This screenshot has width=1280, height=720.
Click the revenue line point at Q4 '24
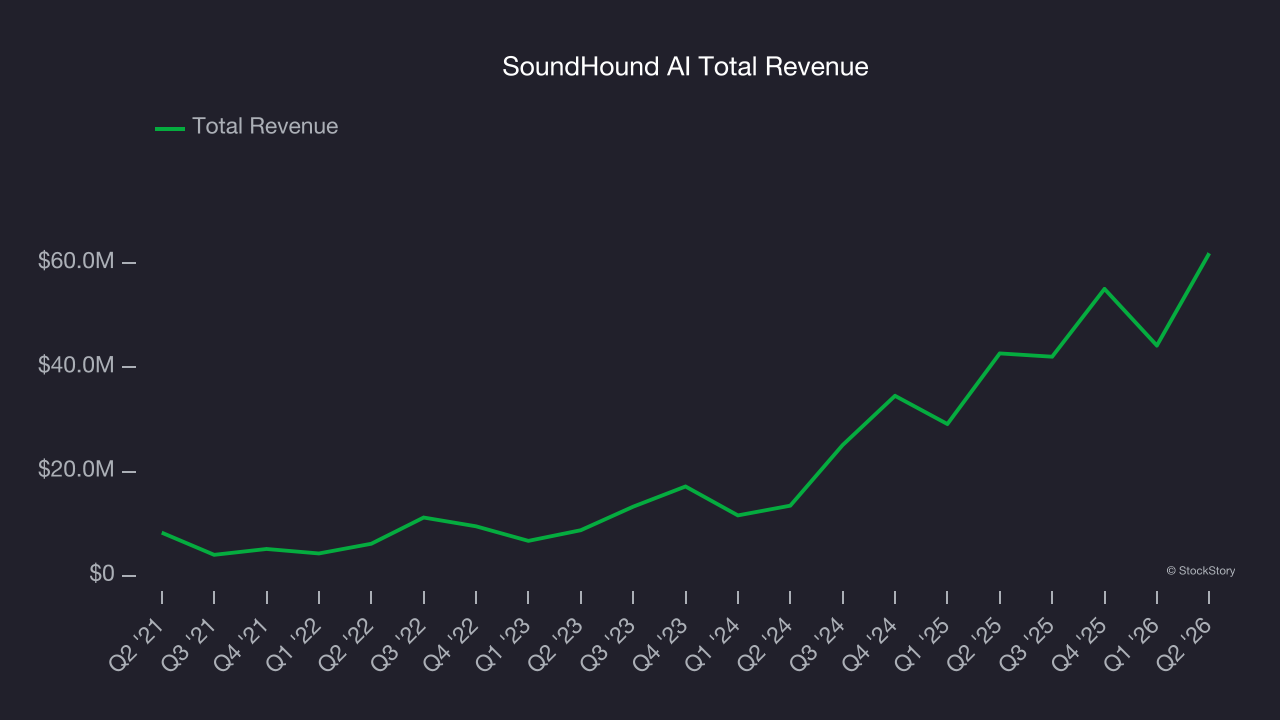pos(895,396)
